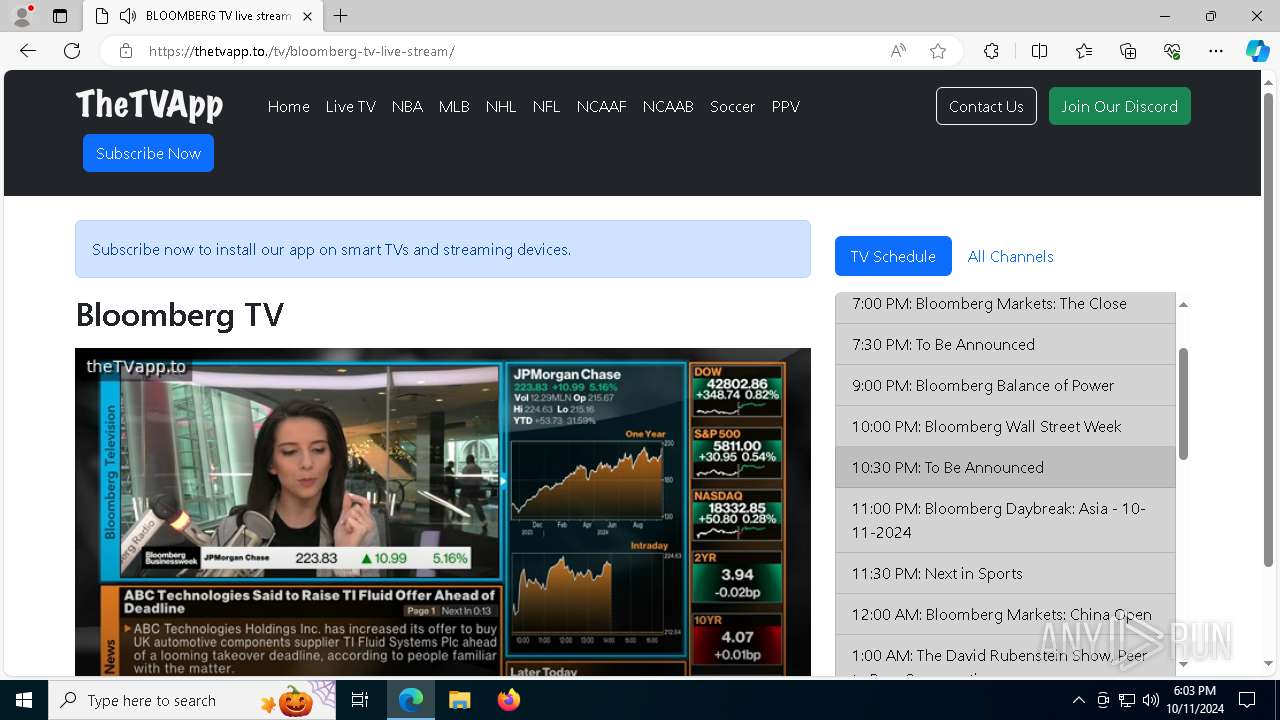Open Settings and more ellipsis menu
This screenshot has height=720, width=1280.
click(x=1216, y=51)
